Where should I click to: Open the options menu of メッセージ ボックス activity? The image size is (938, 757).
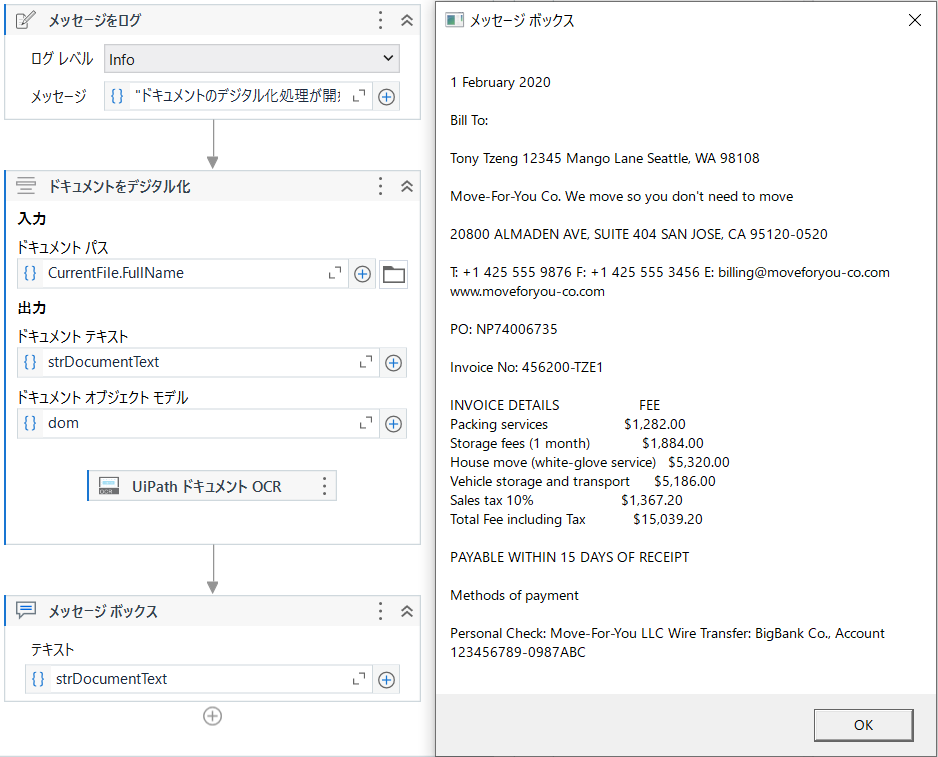pyautogui.click(x=380, y=611)
